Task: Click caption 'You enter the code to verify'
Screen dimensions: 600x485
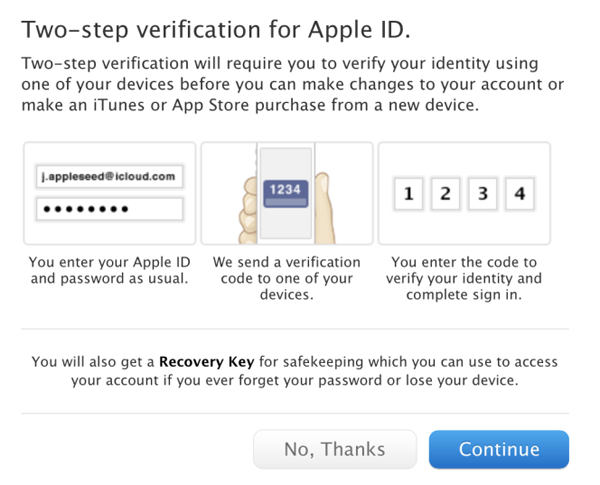Action: coord(464,278)
